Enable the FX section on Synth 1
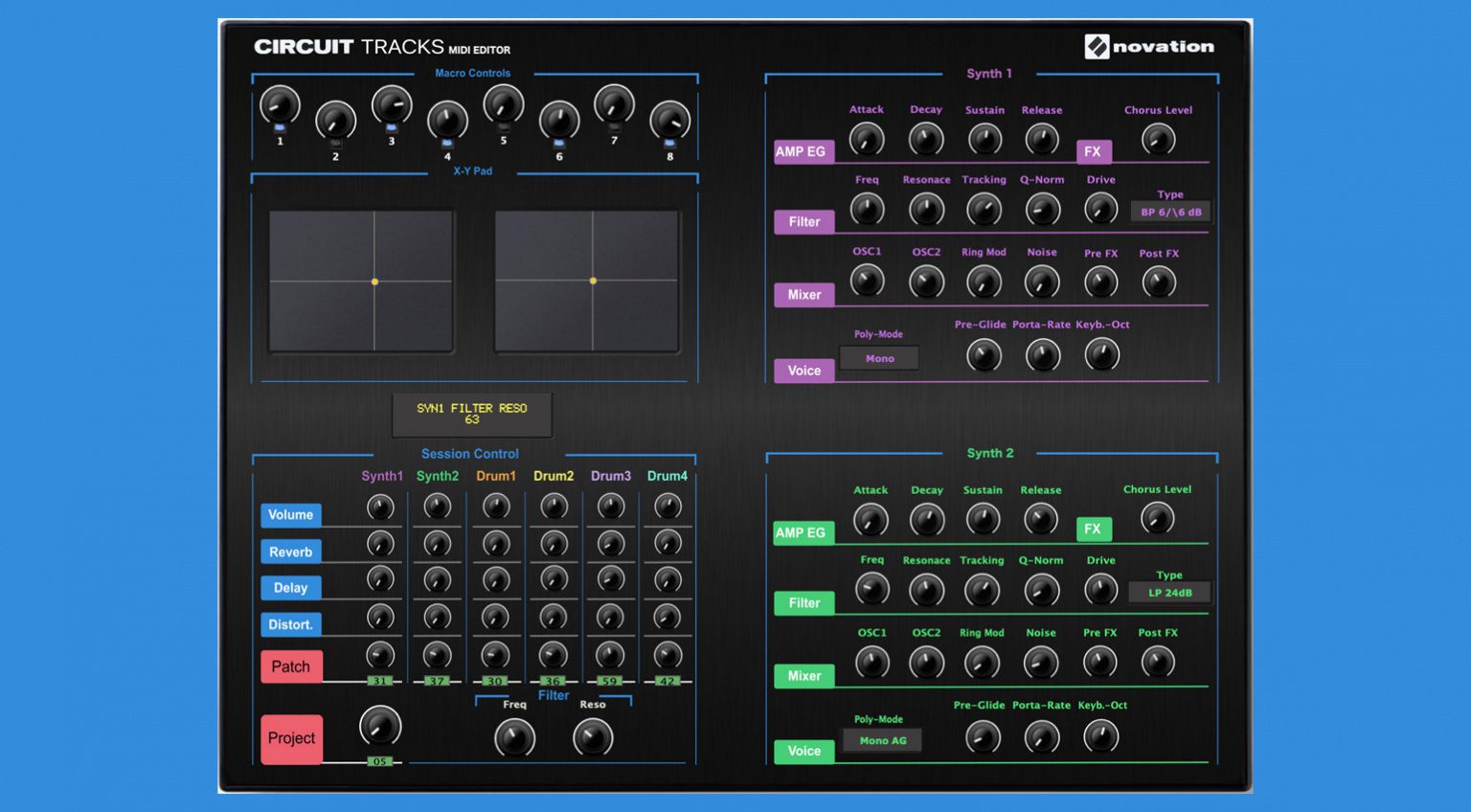The height and width of the screenshot is (812, 1471). pyautogui.click(x=1093, y=151)
